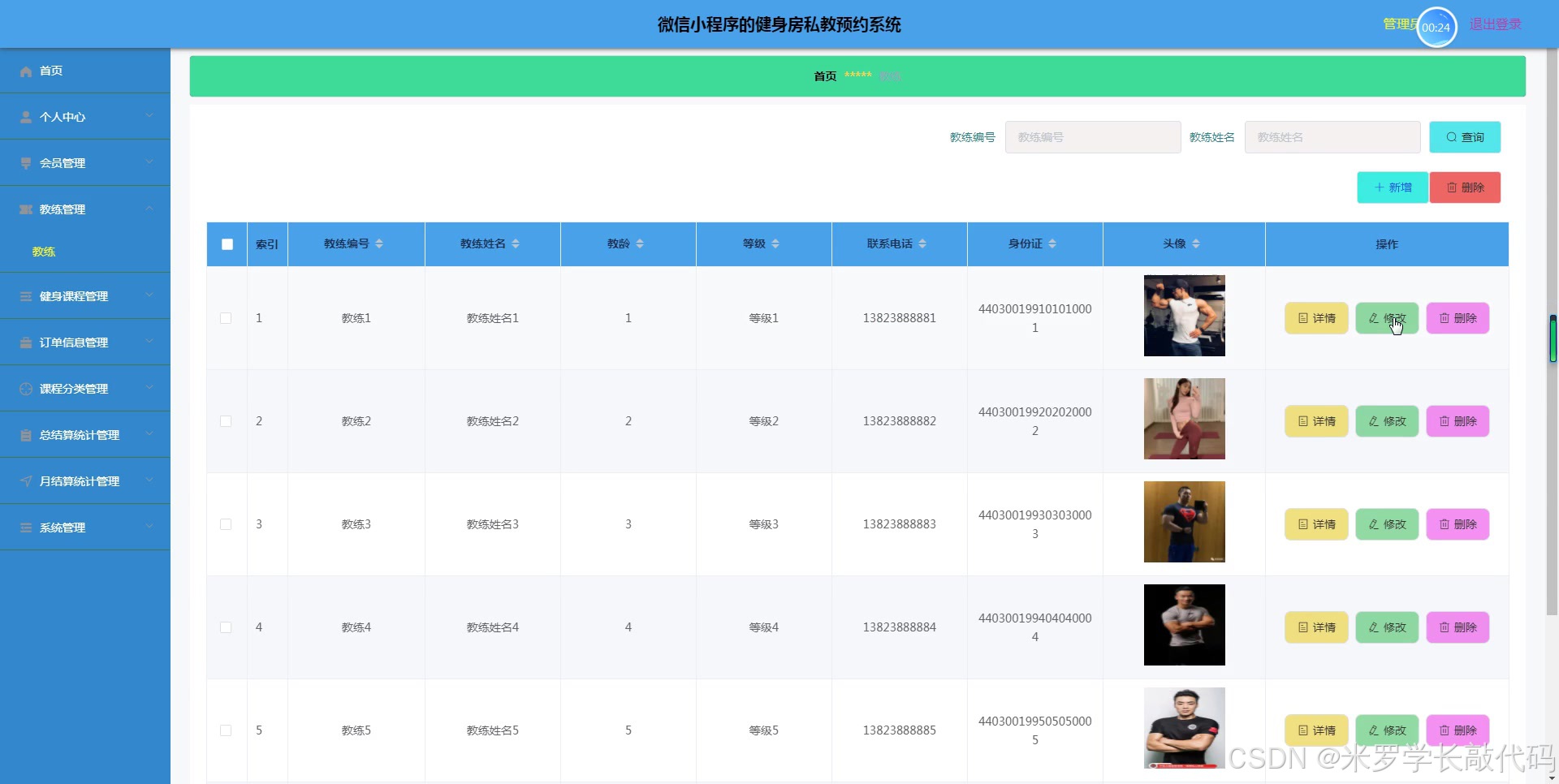Click the sort arrows on 等级 column
Screen dimensions: 1559x784
tap(775, 243)
